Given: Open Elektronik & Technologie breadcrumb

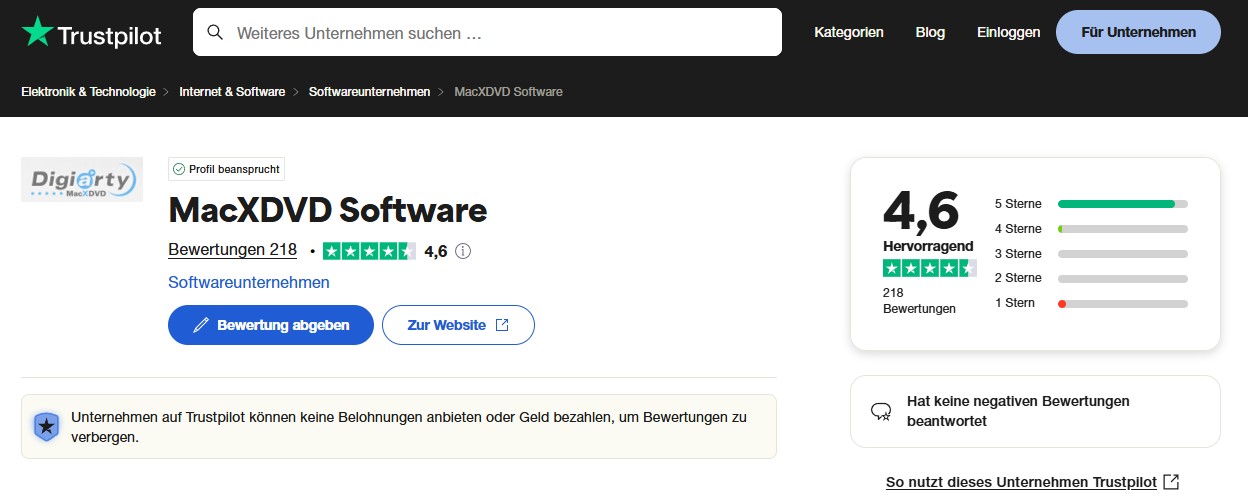Looking at the screenshot, I should (88, 91).
